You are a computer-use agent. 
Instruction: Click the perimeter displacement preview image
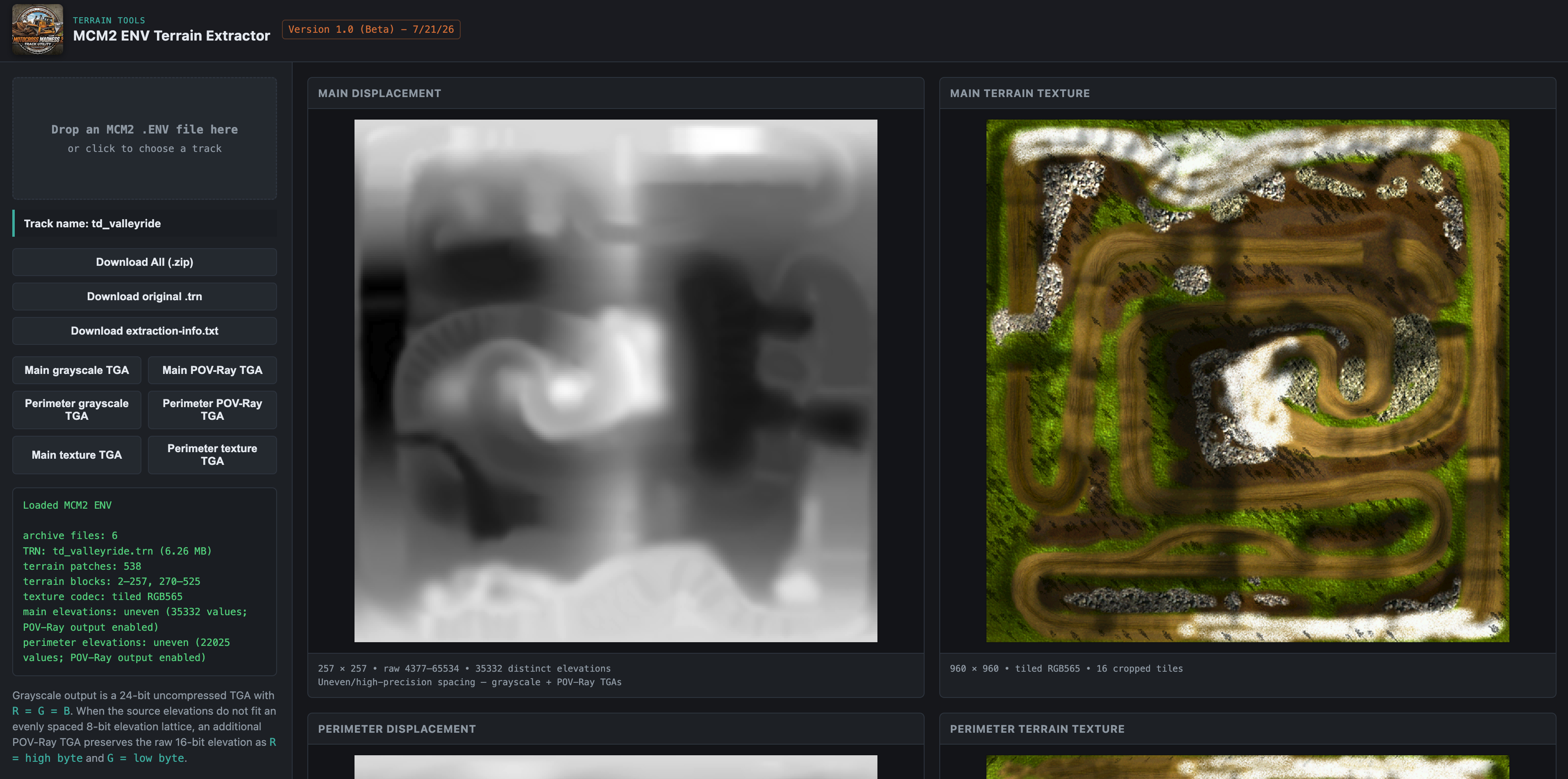pos(616,767)
